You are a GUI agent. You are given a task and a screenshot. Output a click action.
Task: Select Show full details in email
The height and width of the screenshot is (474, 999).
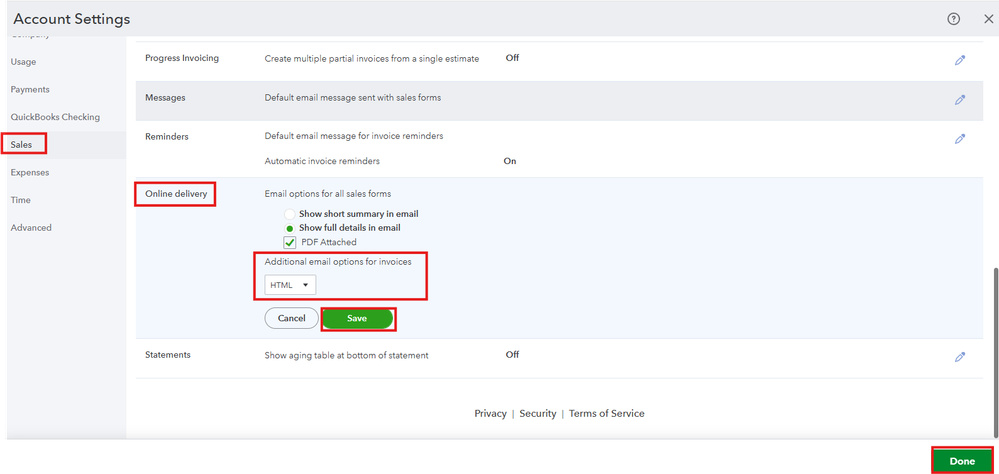[x=290, y=228]
